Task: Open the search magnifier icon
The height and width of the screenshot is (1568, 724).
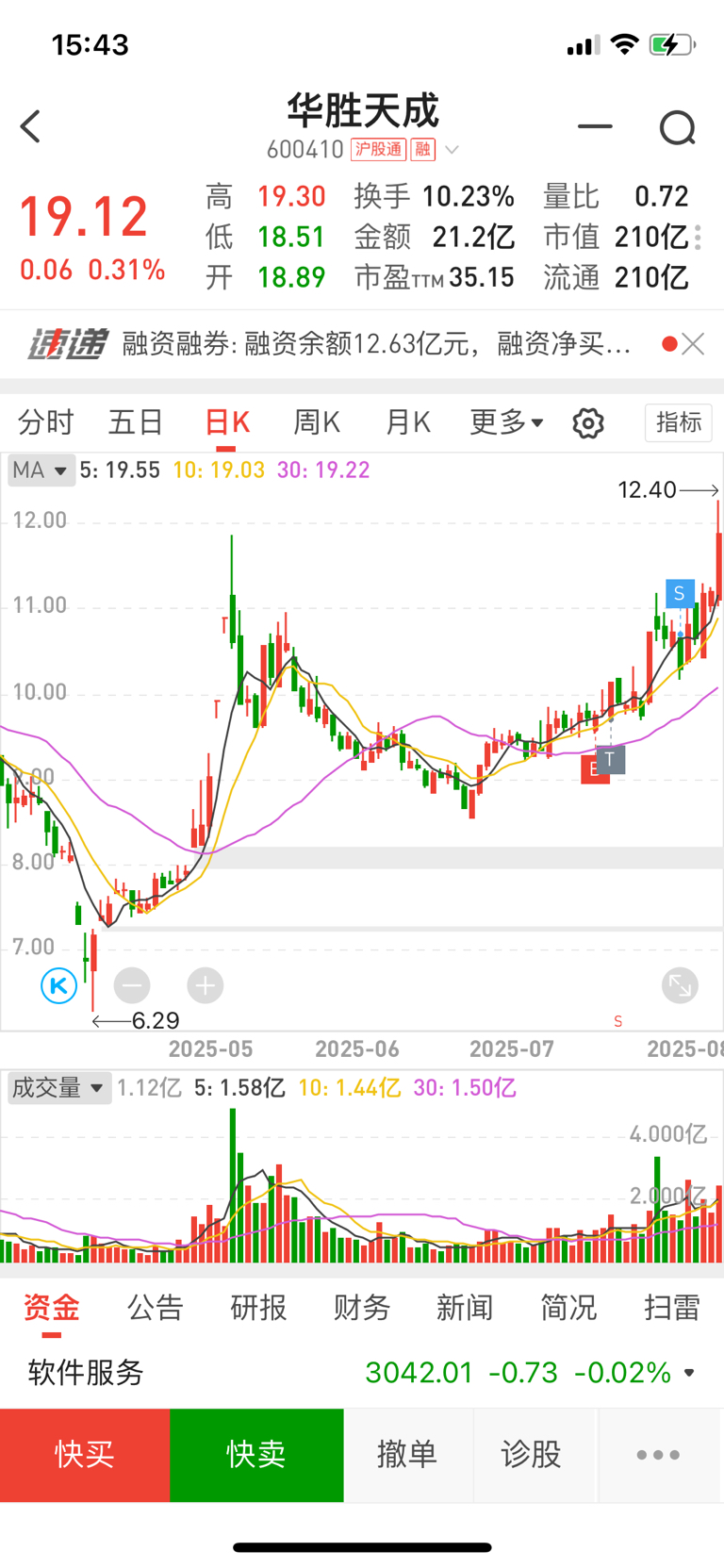Action: [x=677, y=127]
